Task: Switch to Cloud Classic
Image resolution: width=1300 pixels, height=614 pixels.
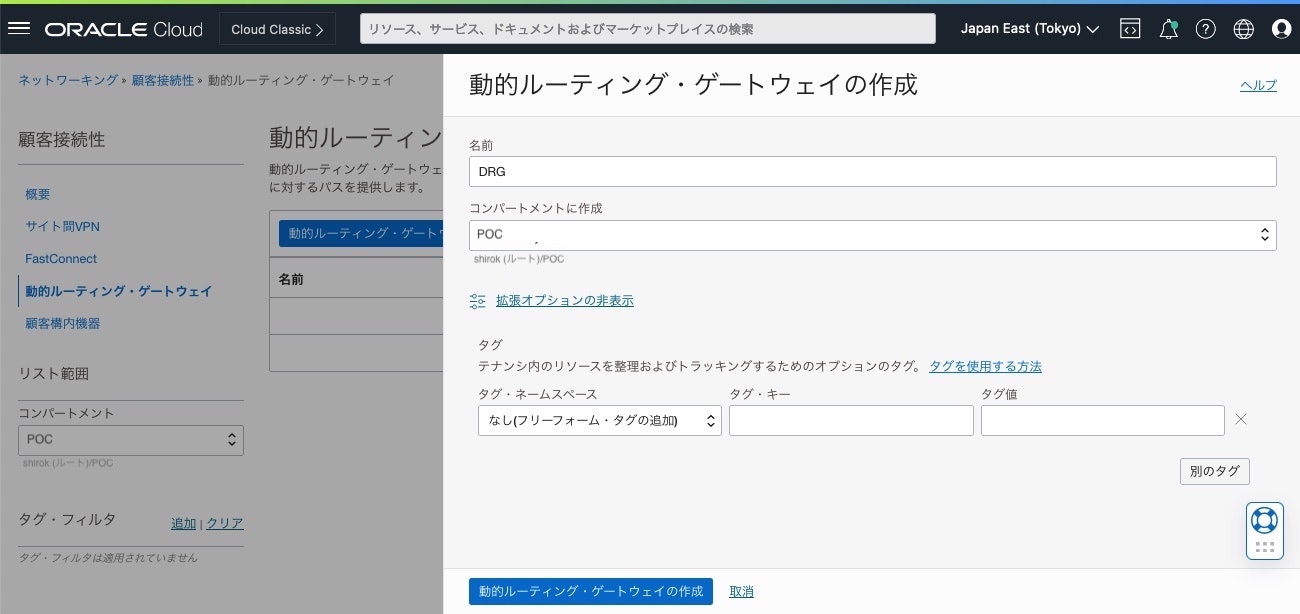Action: pyautogui.click(x=277, y=29)
